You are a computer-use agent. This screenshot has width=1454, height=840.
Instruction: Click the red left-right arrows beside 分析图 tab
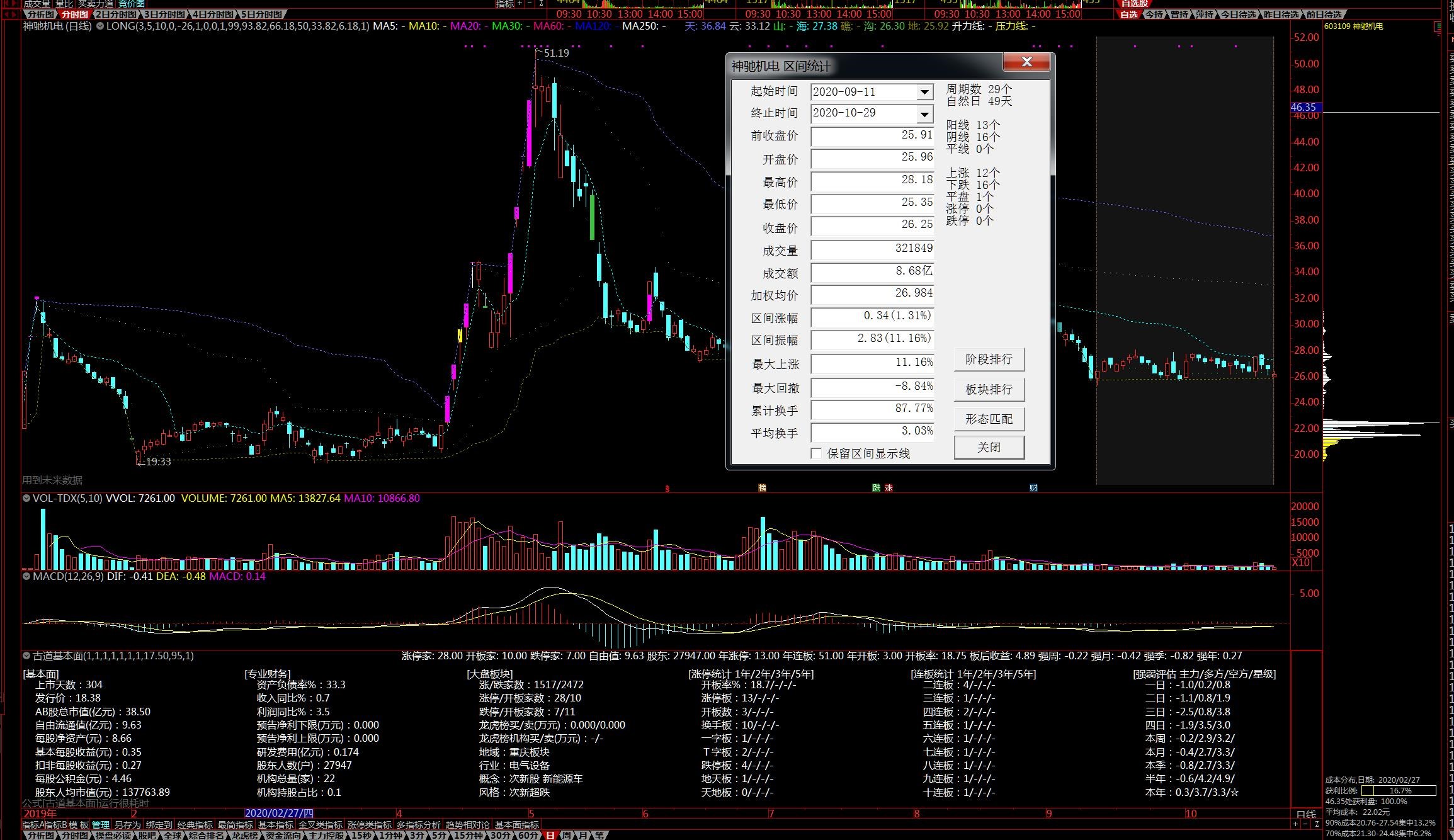tap(11, 14)
